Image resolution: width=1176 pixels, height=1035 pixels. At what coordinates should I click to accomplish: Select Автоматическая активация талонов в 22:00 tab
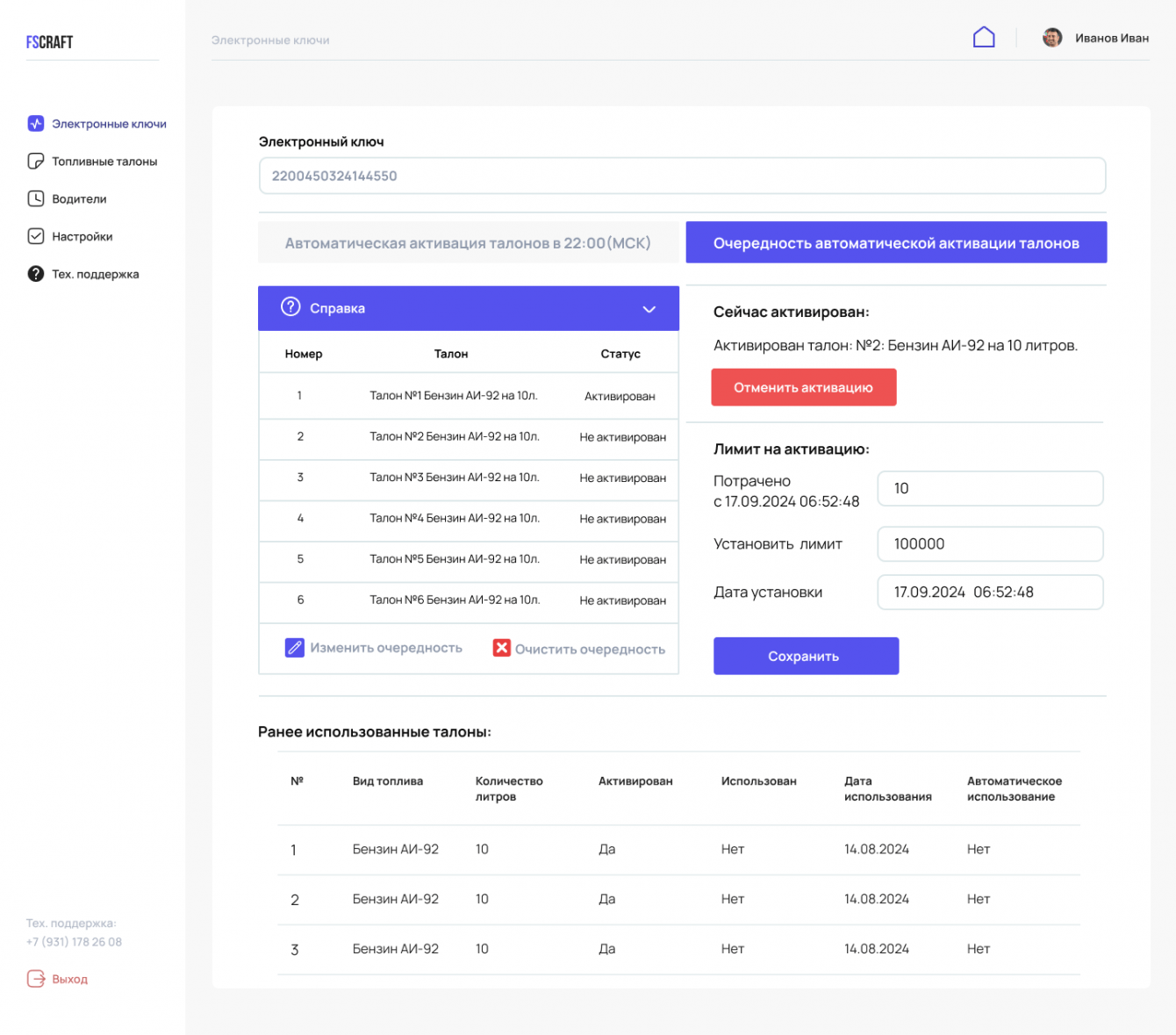(x=468, y=243)
